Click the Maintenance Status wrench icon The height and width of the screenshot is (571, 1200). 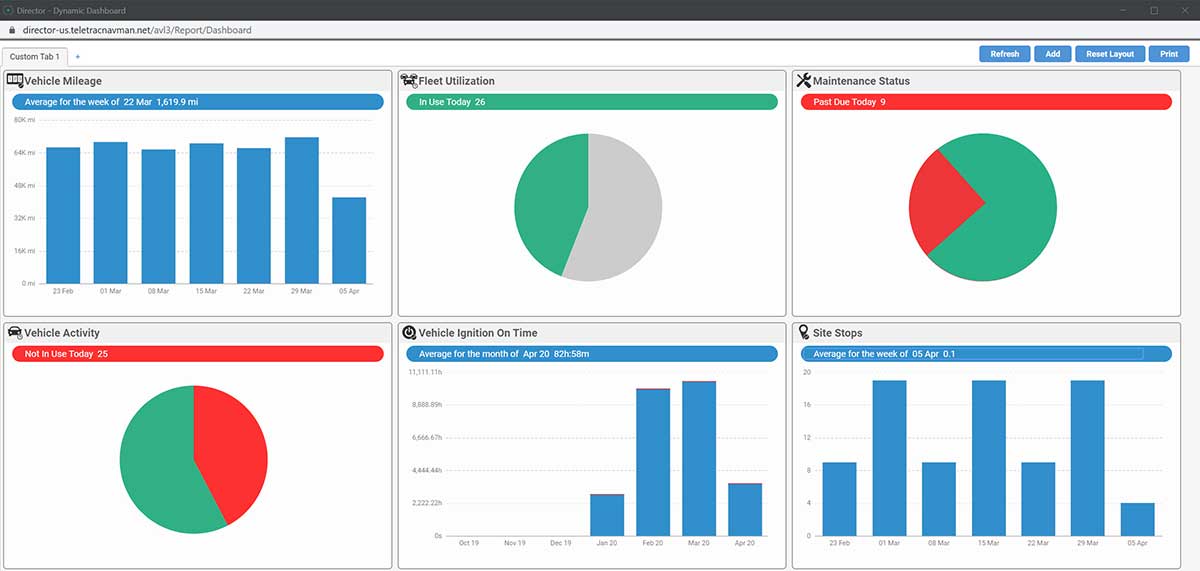(803, 80)
